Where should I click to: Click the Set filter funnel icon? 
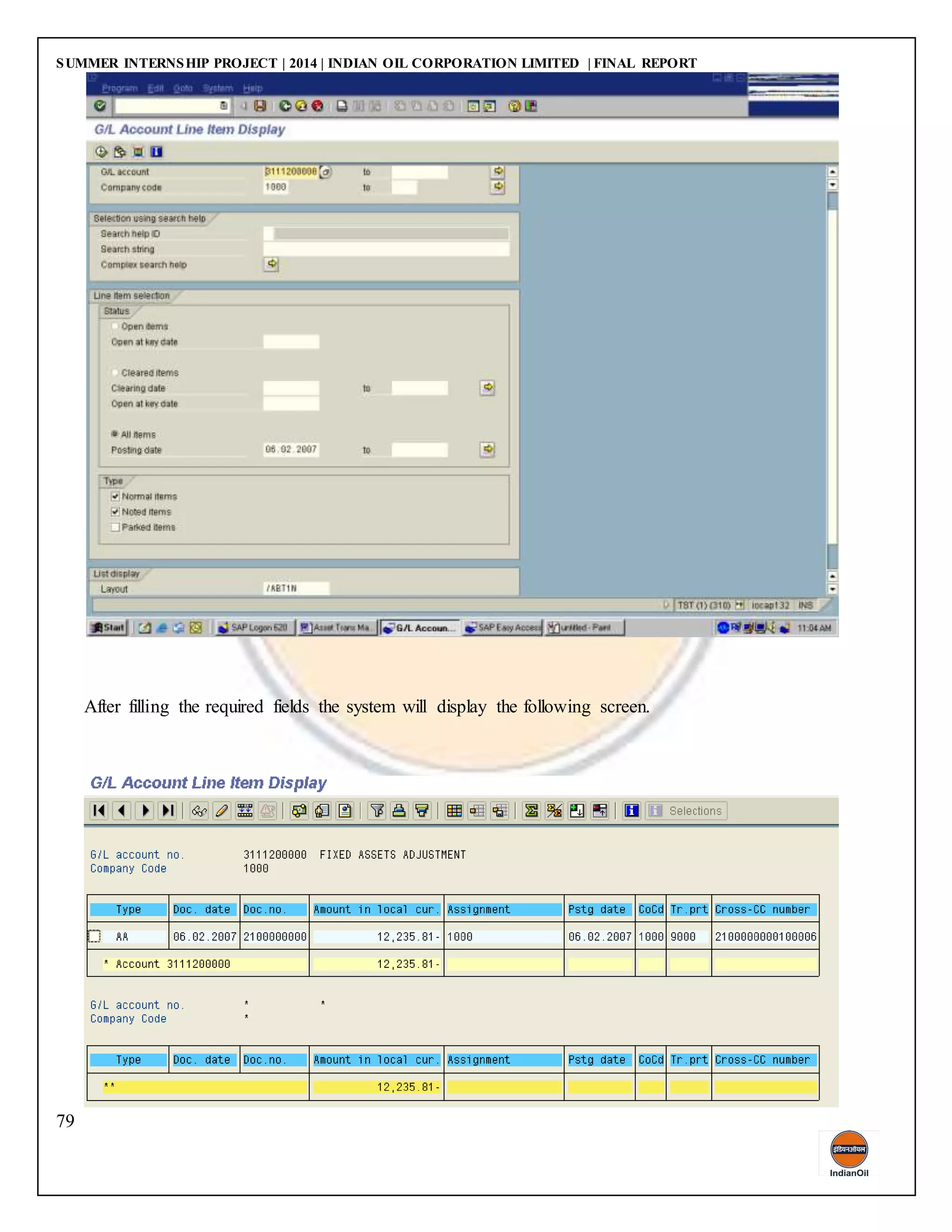click(377, 811)
